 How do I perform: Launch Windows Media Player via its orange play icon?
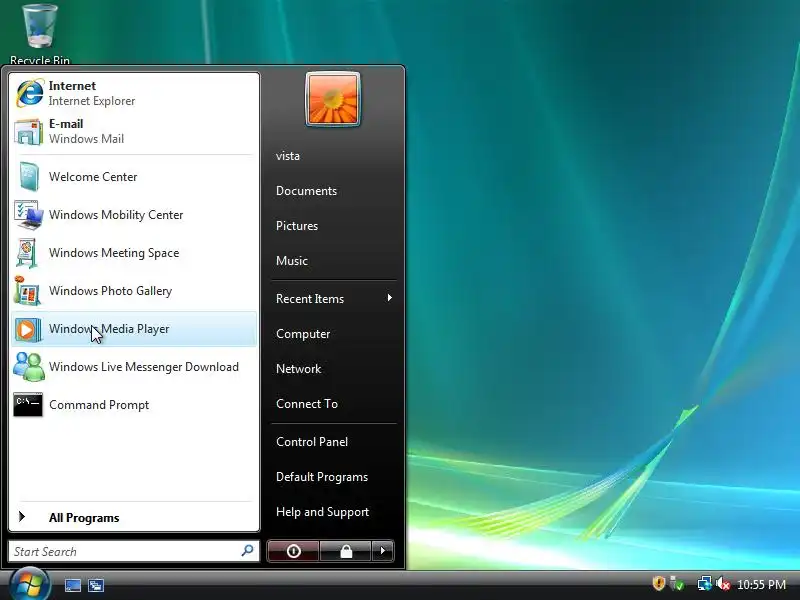[x=28, y=330]
